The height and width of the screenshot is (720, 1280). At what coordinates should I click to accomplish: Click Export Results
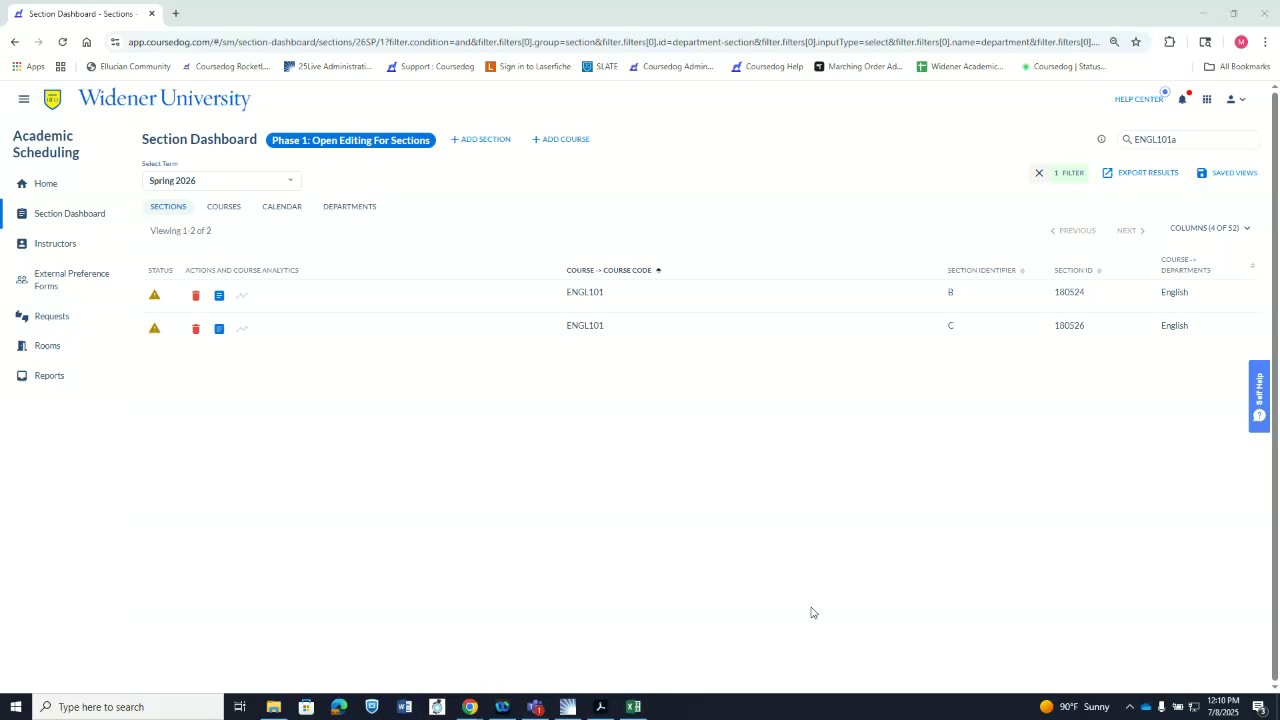pos(1141,173)
